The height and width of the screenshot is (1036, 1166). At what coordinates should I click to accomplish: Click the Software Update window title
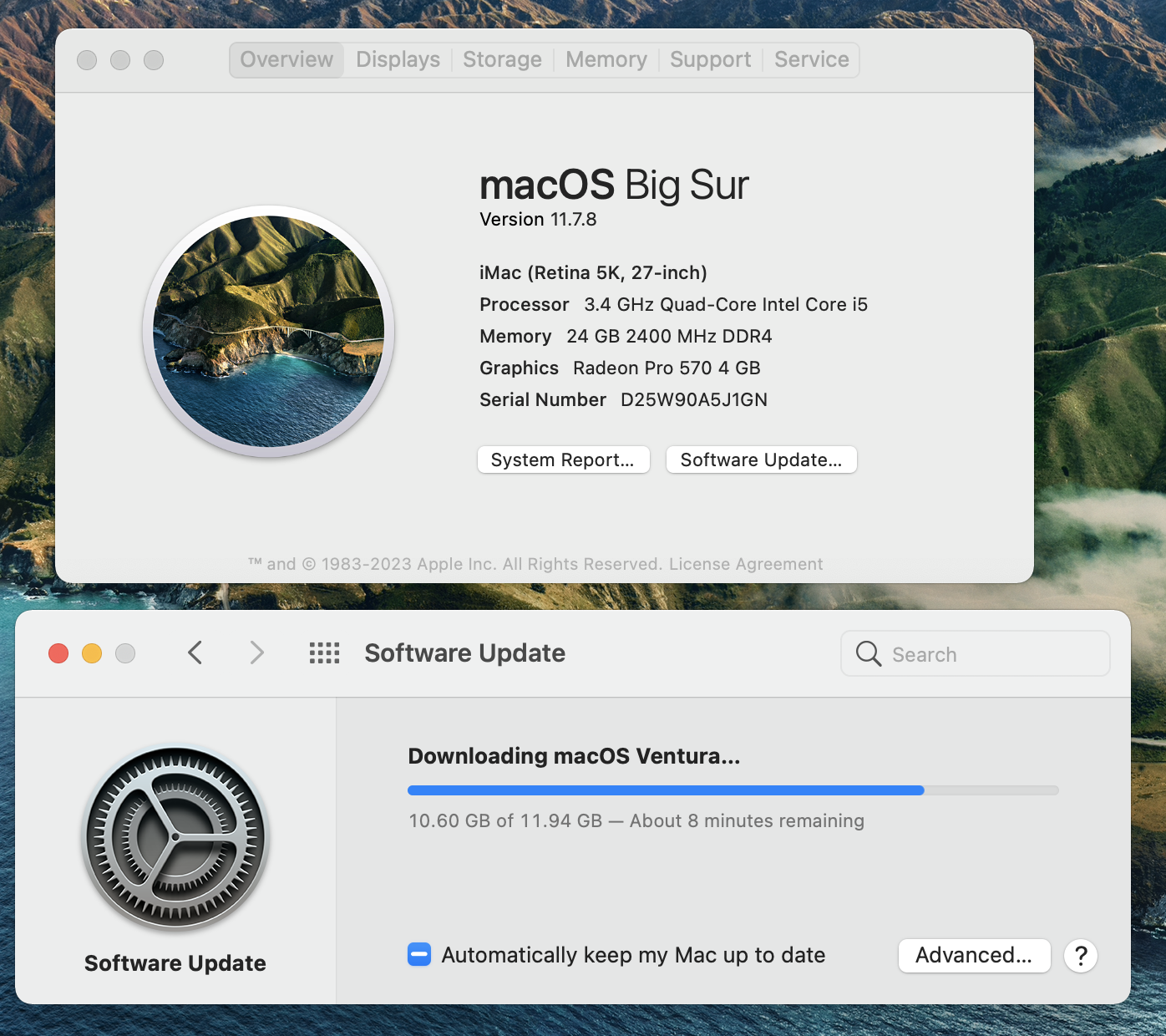465,653
